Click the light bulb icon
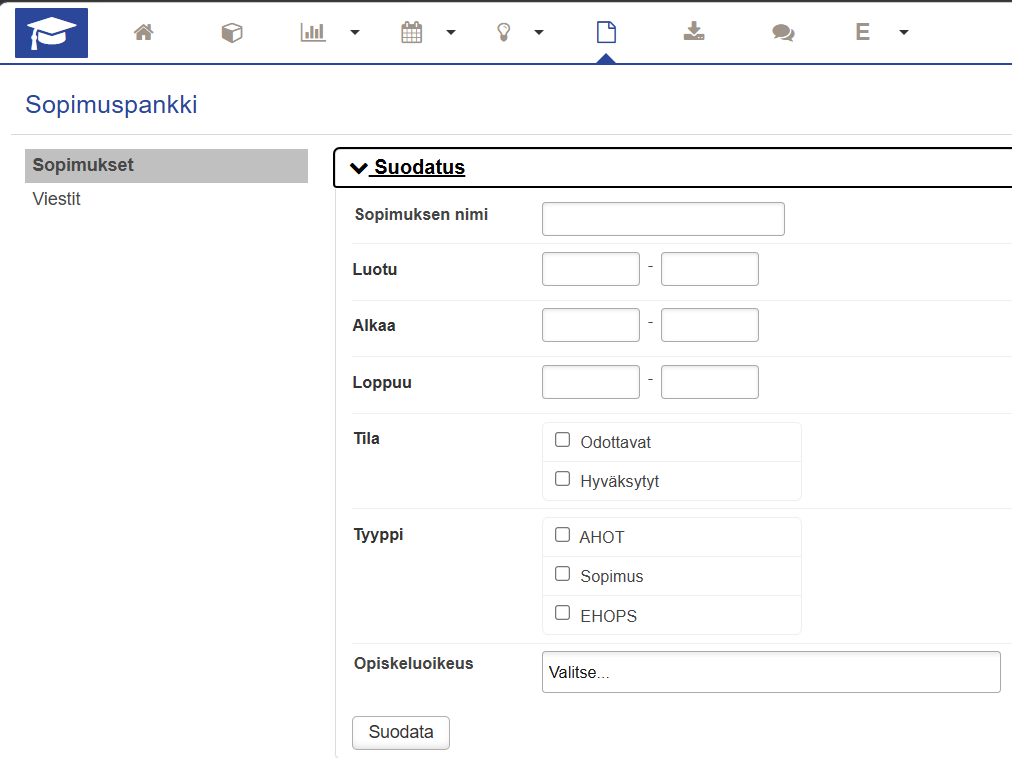This screenshot has width=1012, height=758. tap(504, 32)
